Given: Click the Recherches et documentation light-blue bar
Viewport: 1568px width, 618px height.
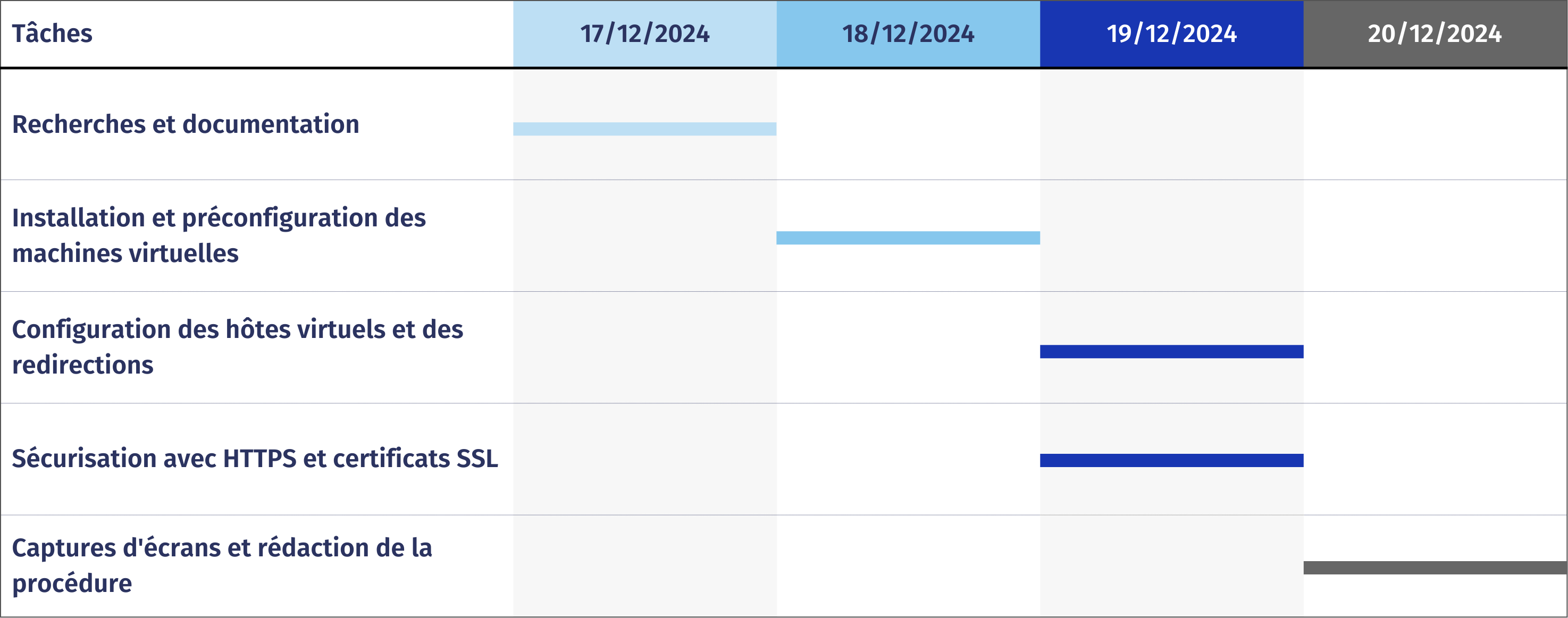Looking at the screenshot, I should 644,129.
